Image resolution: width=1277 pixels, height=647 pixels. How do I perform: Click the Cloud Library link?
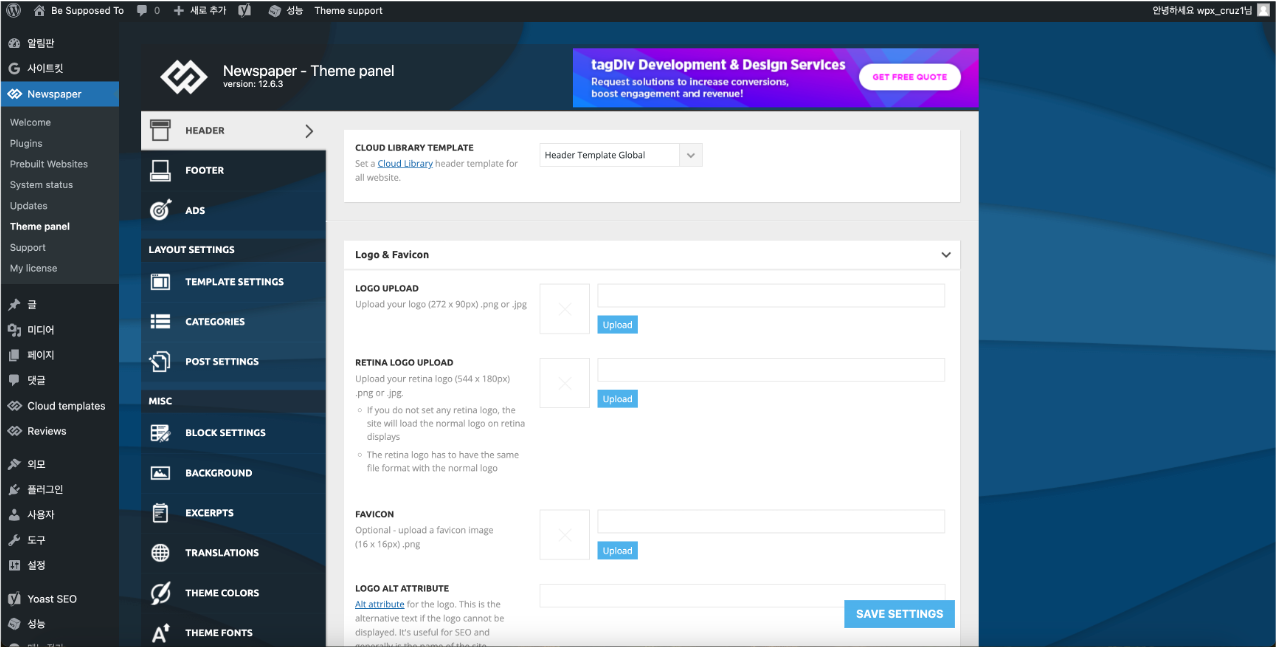[405, 163]
